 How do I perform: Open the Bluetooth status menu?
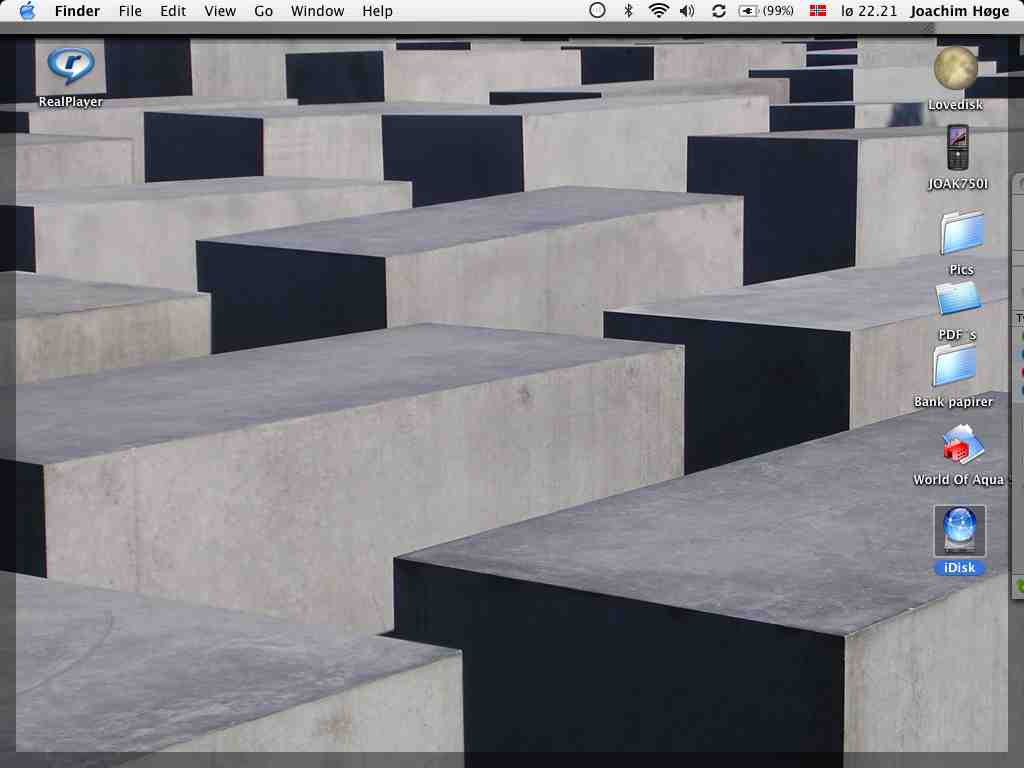click(628, 10)
